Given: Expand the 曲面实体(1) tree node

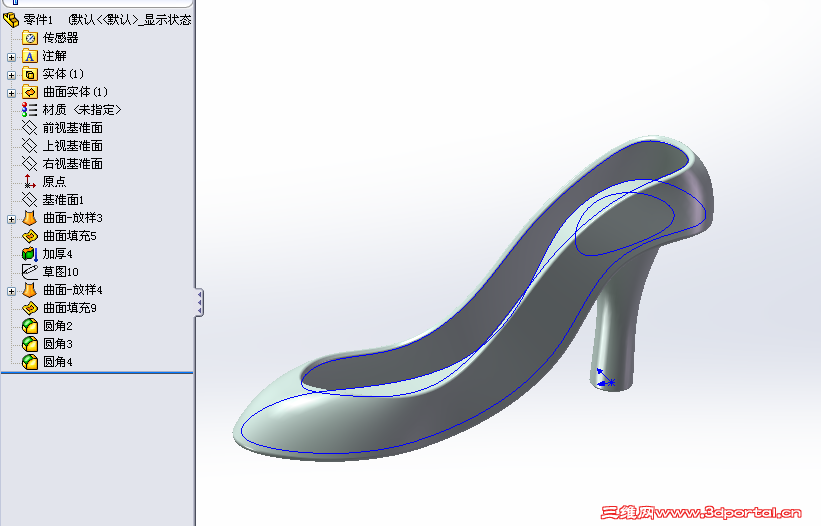Looking at the screenshot, I should 12,93.
